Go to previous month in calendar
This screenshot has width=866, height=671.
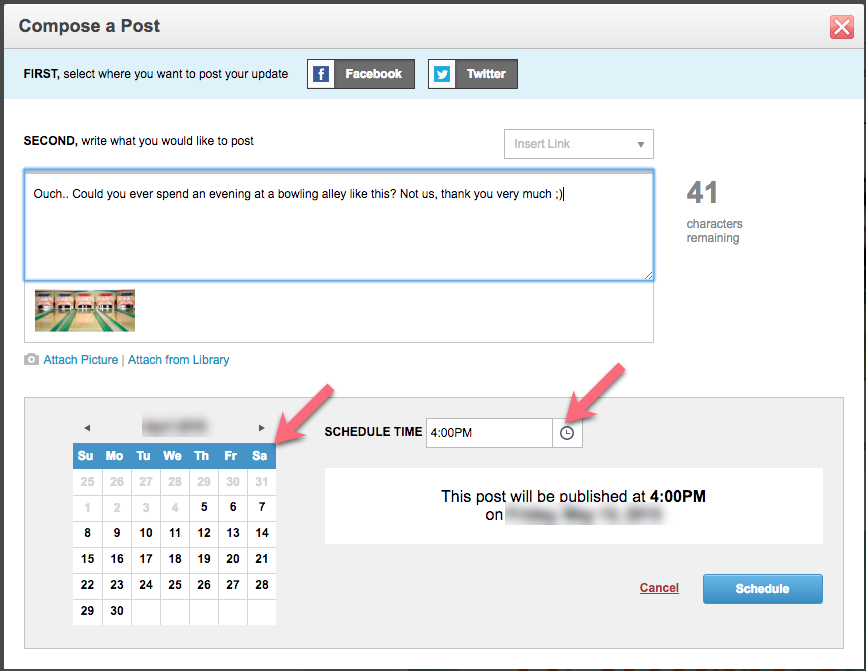tap(87, 428)
